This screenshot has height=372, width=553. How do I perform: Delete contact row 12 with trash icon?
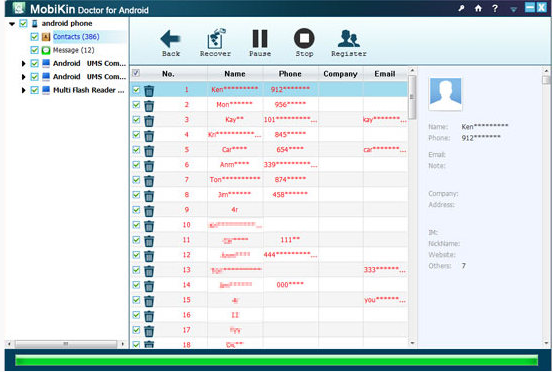tap(149, 256)
